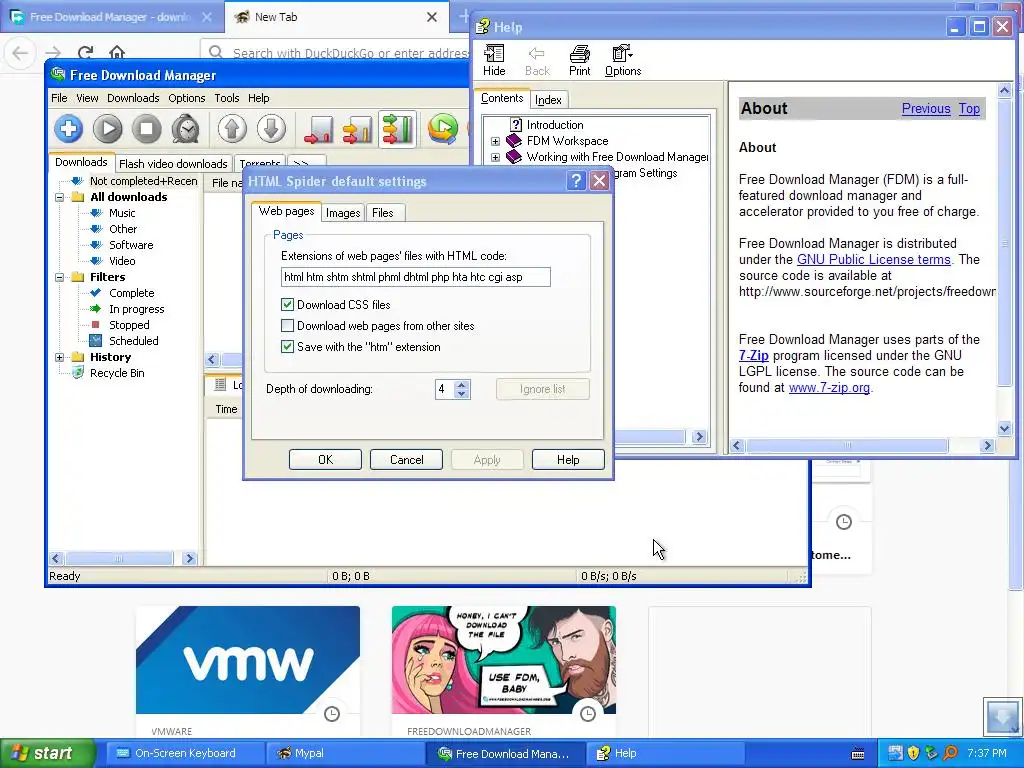The image size is (1024, 768).
Task: Switch to the Images tab in dialog
Action: (x=343, y=213)
